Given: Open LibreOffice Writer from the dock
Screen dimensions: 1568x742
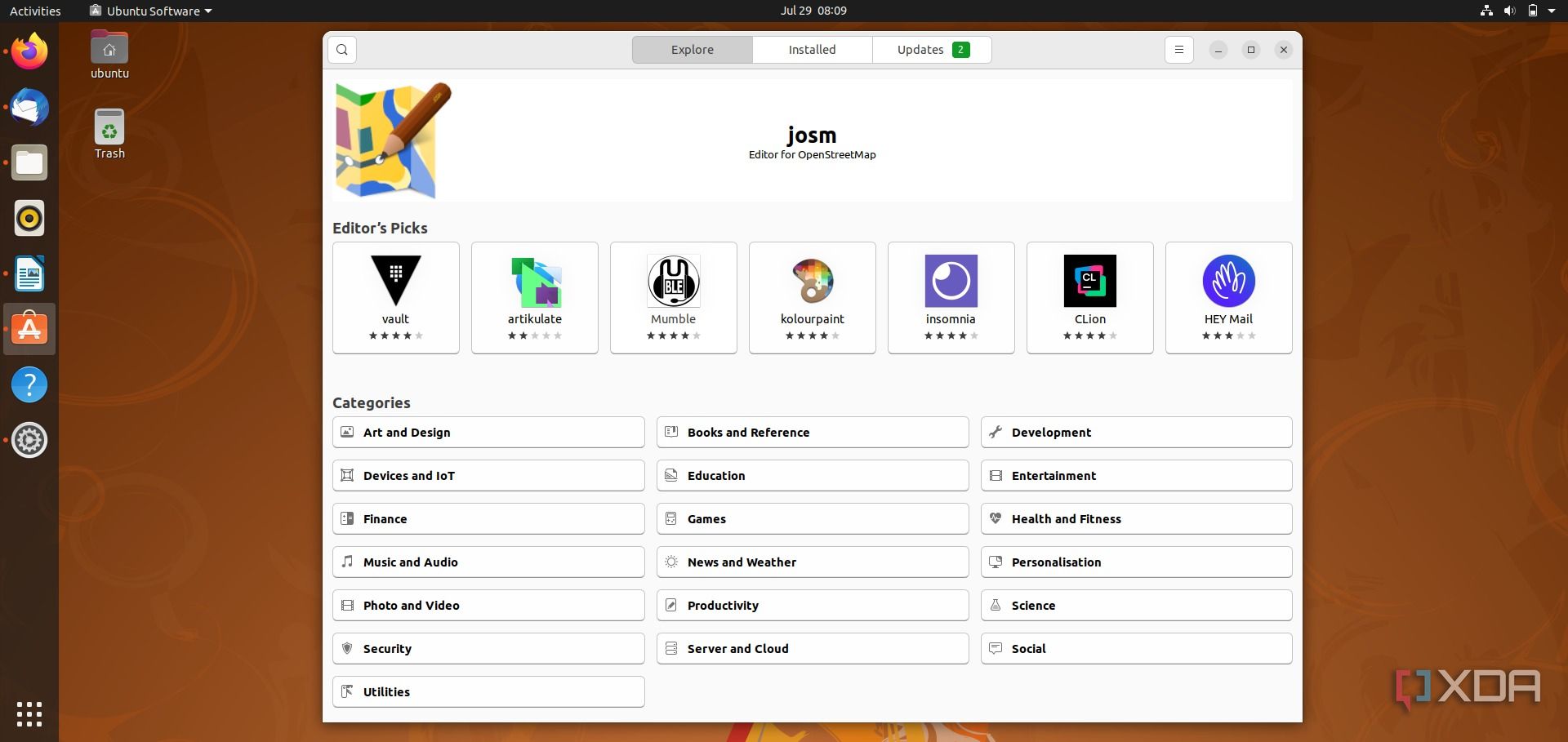Looking at the screenshot, I should tap(29, 273).
